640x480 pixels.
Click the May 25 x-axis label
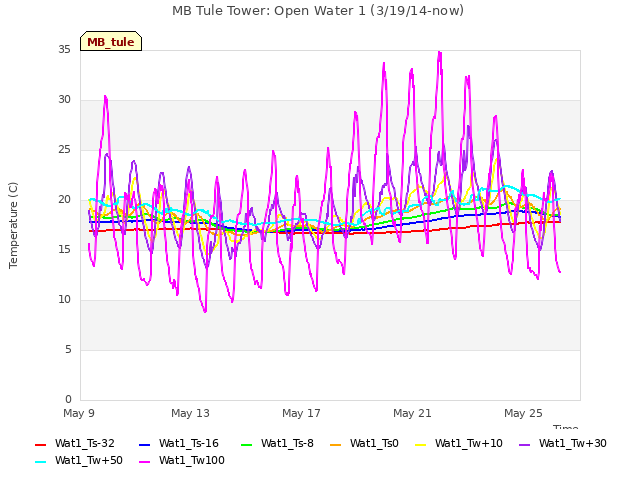tap(523, 413)
